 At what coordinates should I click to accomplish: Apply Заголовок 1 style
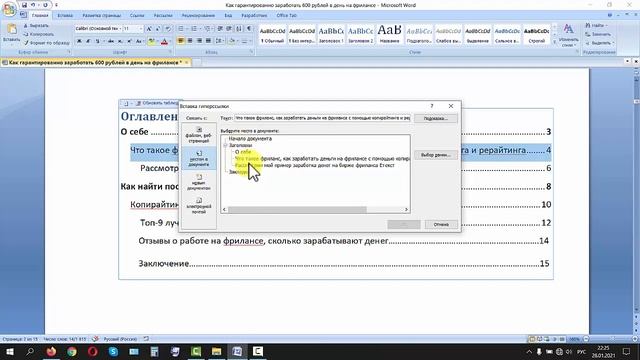click(331, 35)
